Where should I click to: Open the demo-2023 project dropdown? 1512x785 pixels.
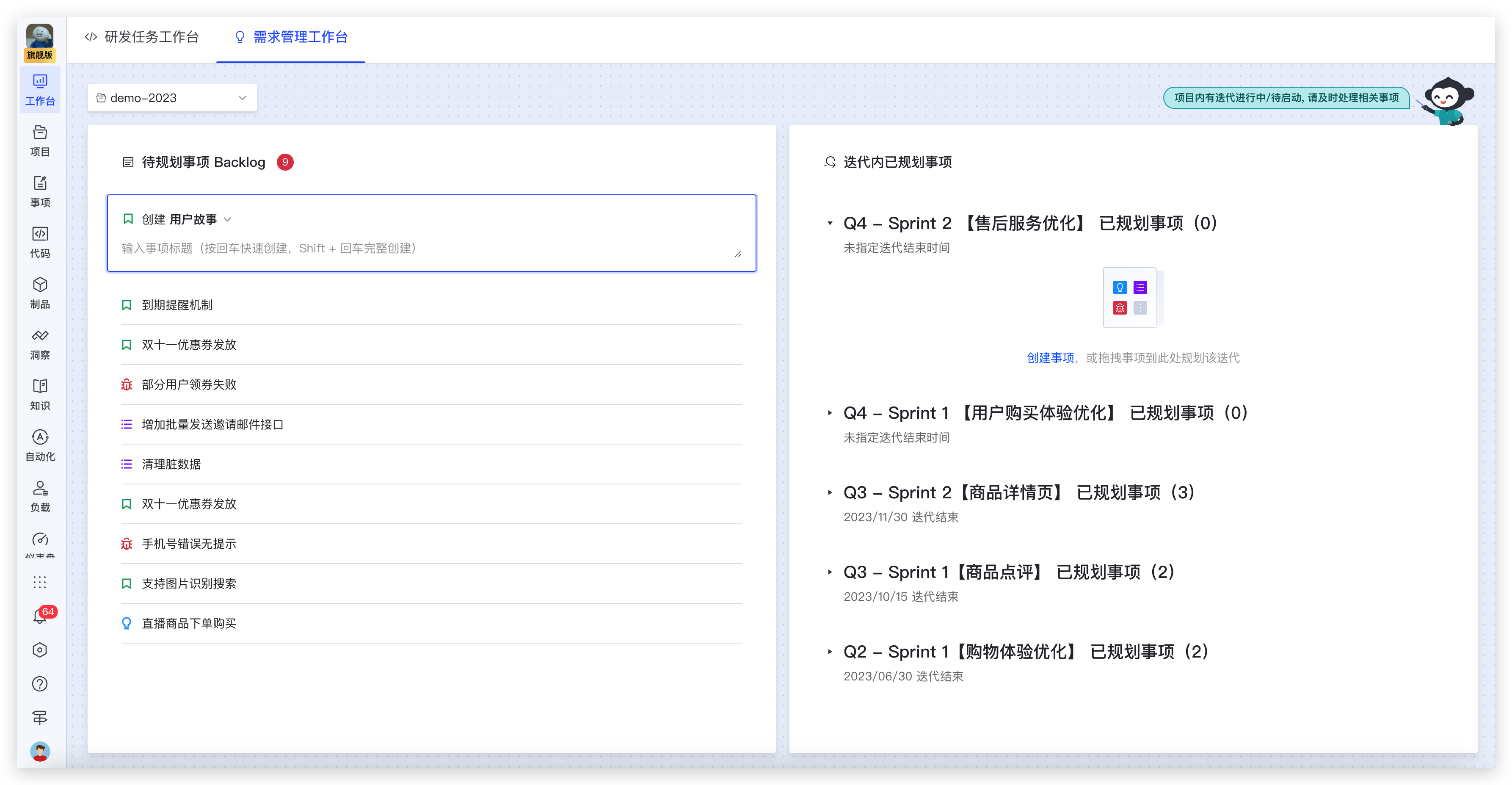point(172,98)
